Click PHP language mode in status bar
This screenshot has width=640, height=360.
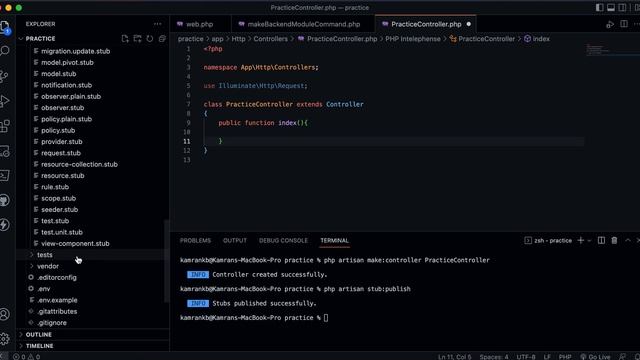pyautogui.click(x=565, y=357)
